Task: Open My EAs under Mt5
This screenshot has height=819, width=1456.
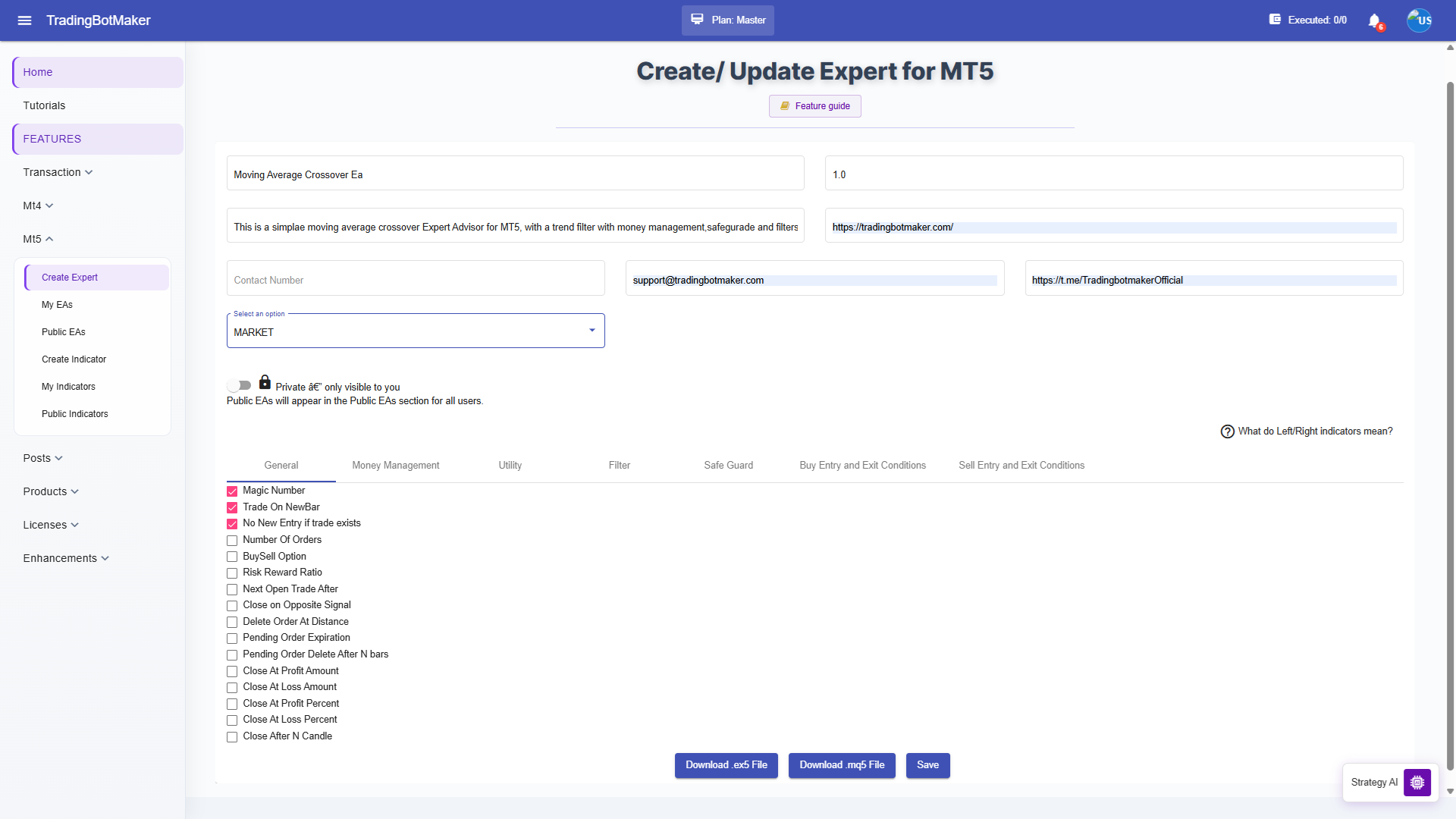Action: click(x=97, y=305)
